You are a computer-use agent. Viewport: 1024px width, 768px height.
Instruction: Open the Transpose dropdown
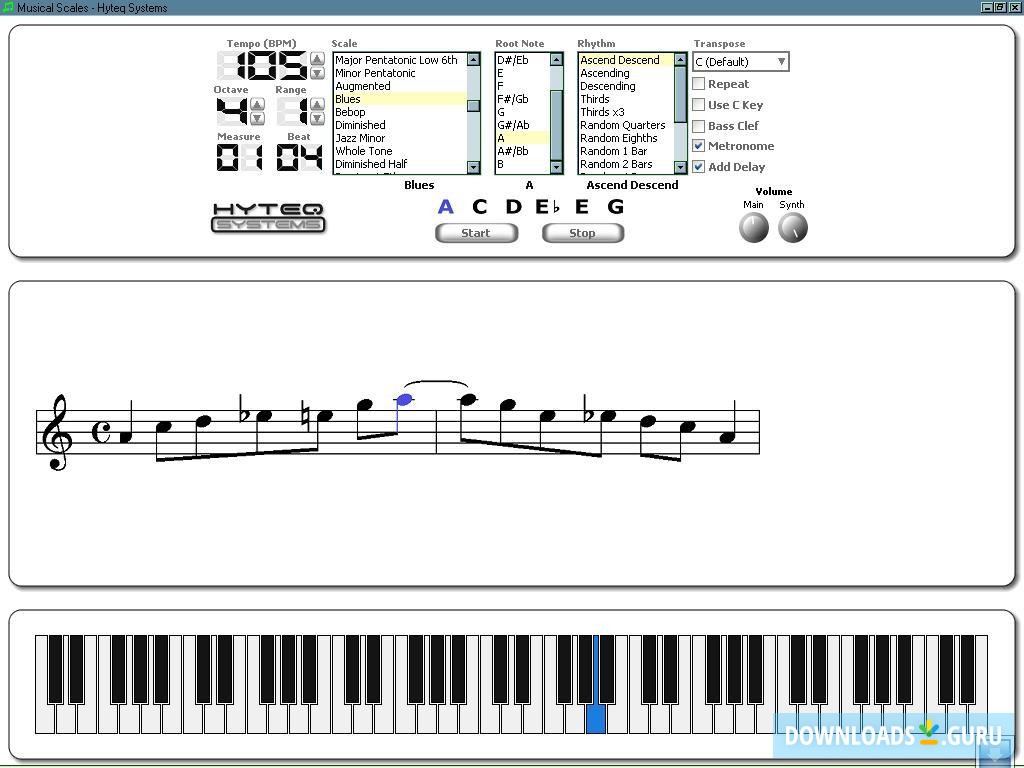(781, 61)
